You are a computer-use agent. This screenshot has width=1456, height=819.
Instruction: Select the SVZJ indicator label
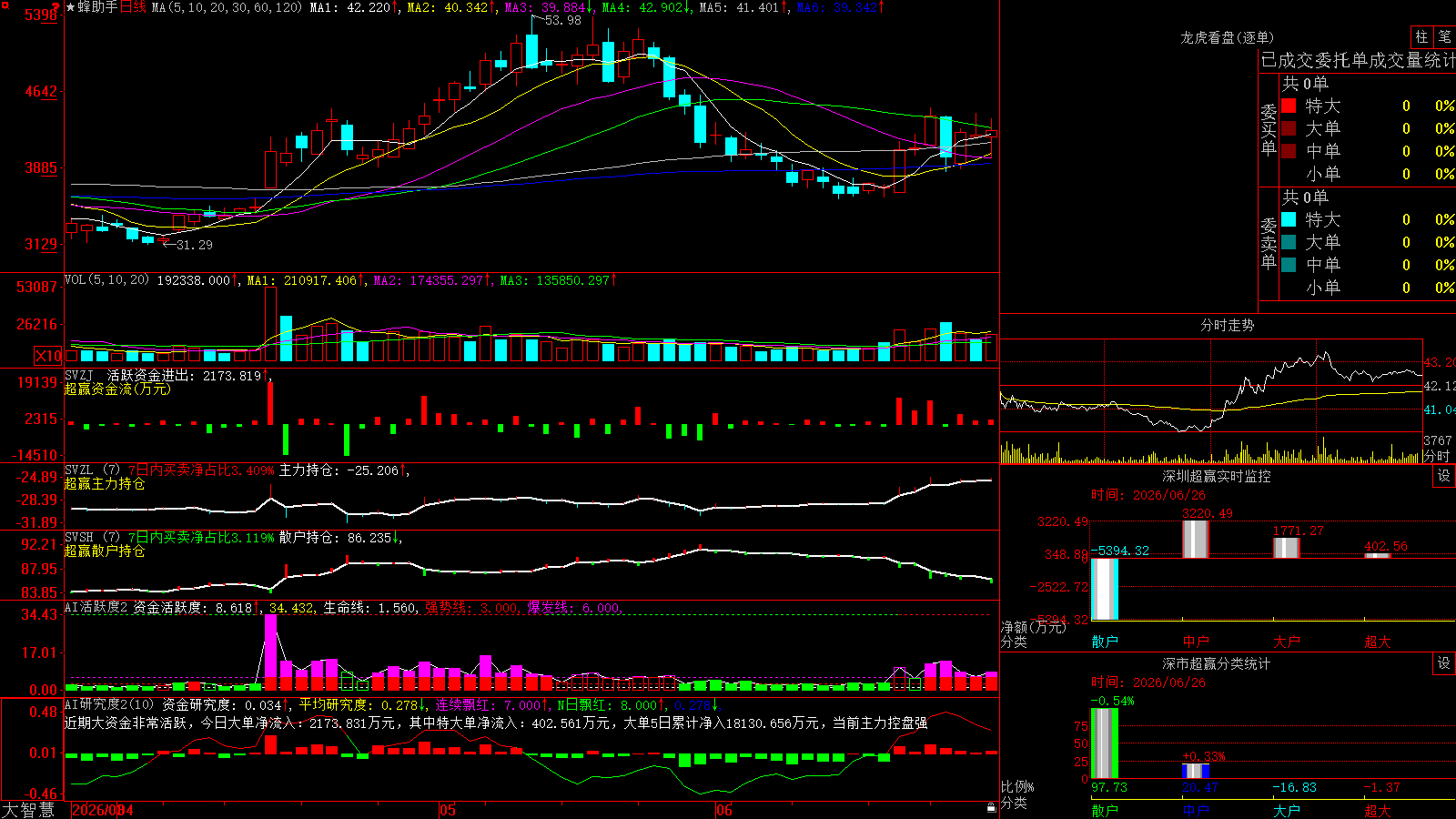point(78,375)
